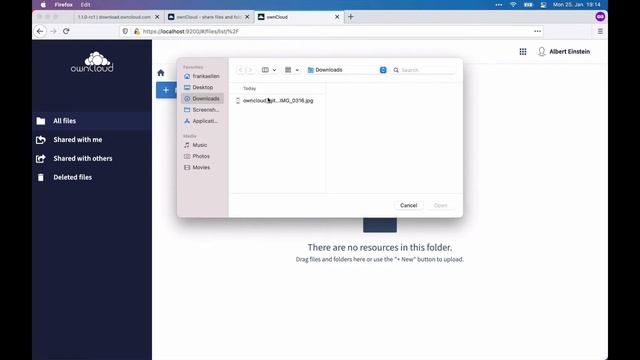Click the menu bar date and time
Screen dimensions: 640x360
(x=577, y=5)
